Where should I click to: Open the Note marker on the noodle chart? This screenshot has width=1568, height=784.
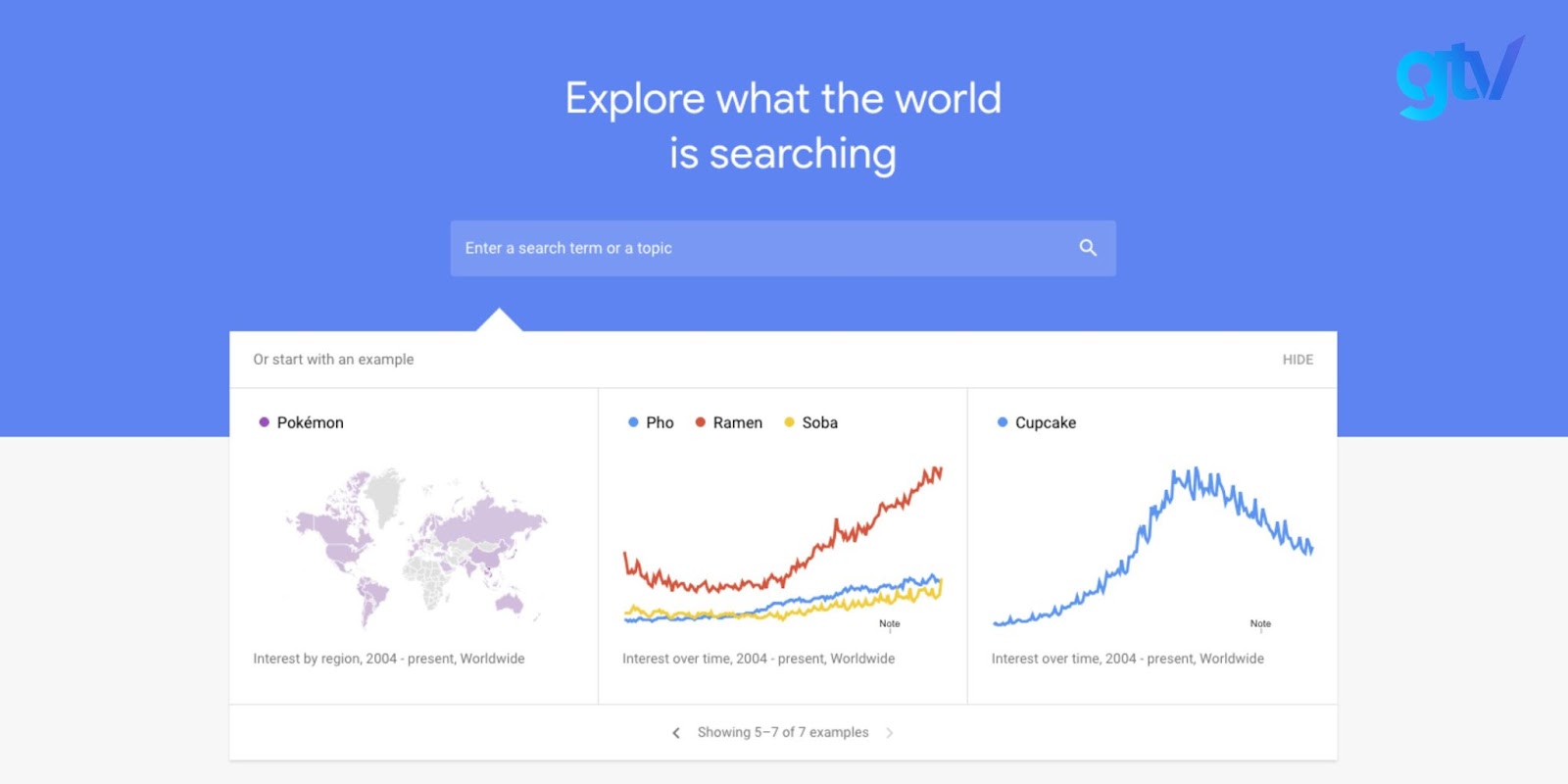point(890,623)
